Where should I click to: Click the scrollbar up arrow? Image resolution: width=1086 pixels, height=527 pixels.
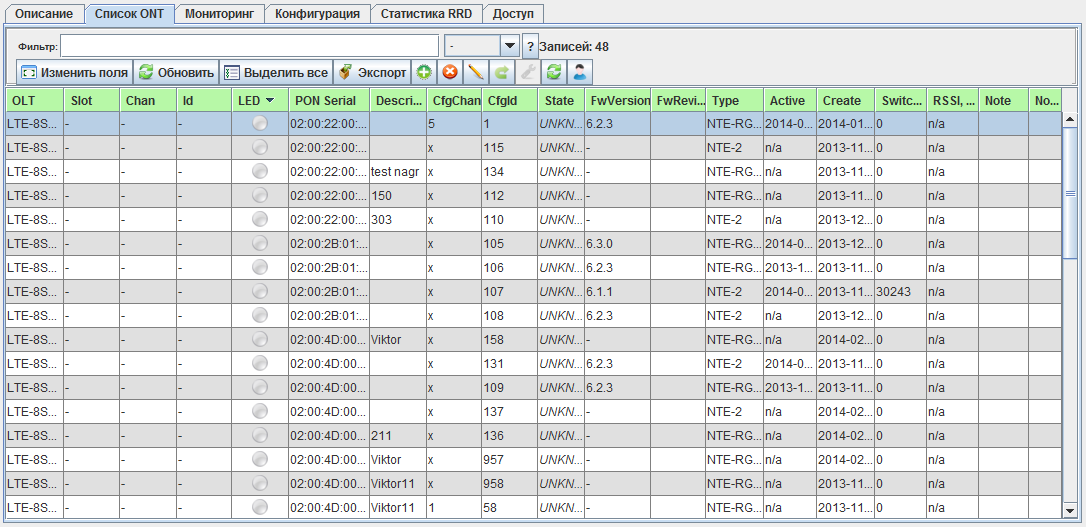tap(1069, 118)
